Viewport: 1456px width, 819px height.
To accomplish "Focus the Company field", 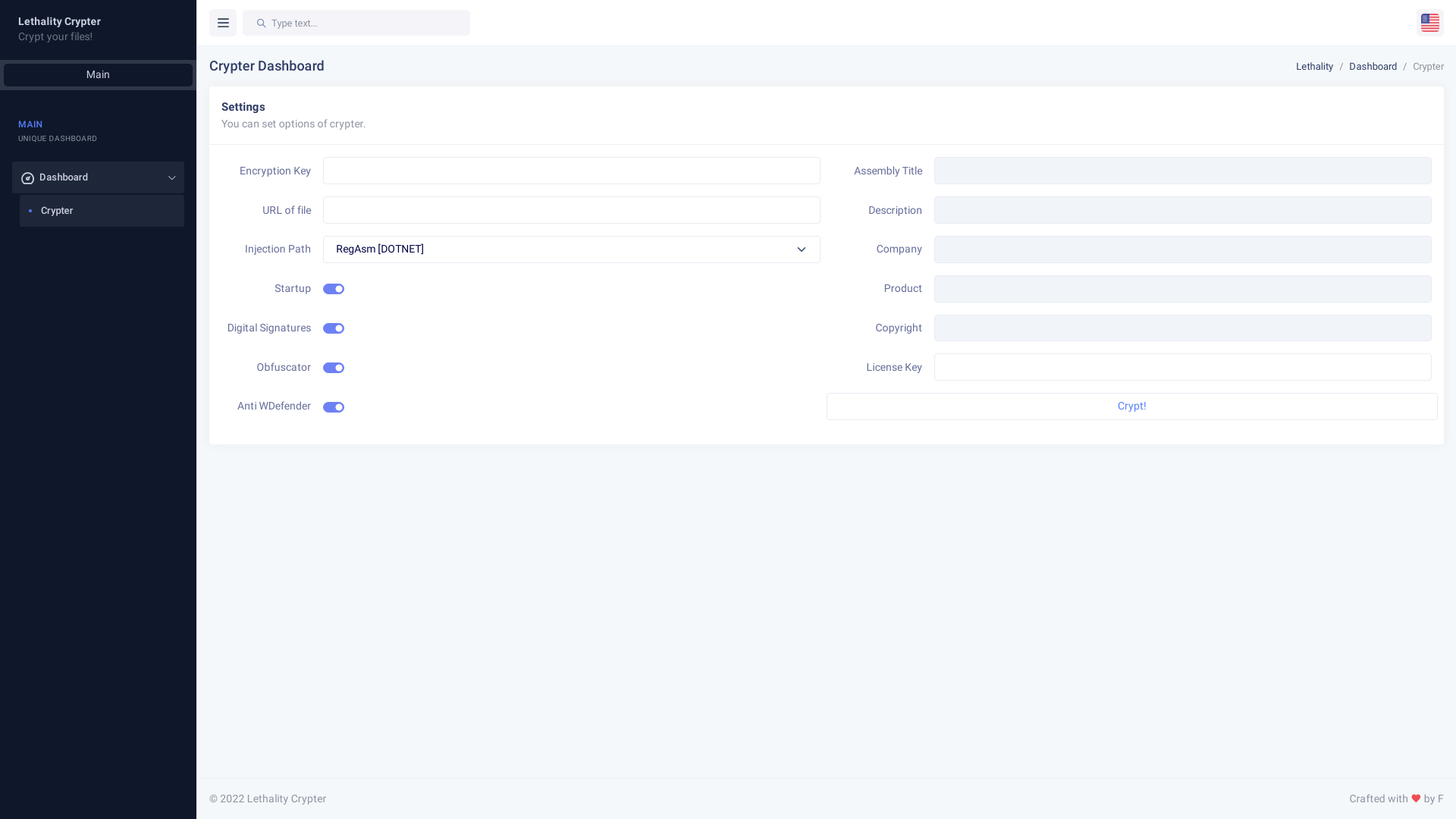I will coord(1182,249).
